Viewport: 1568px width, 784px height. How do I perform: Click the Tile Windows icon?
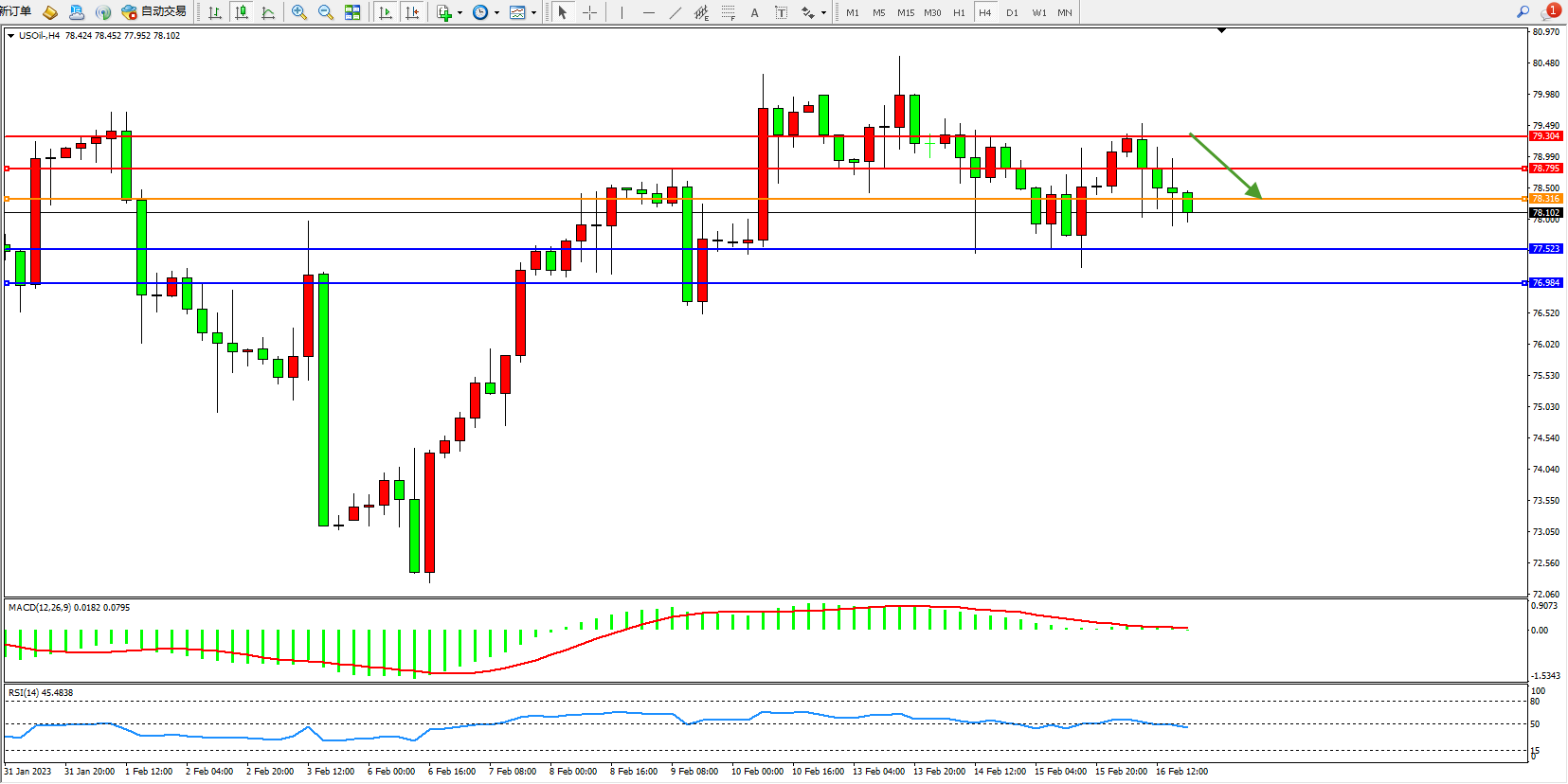click(x=352, y=12)
